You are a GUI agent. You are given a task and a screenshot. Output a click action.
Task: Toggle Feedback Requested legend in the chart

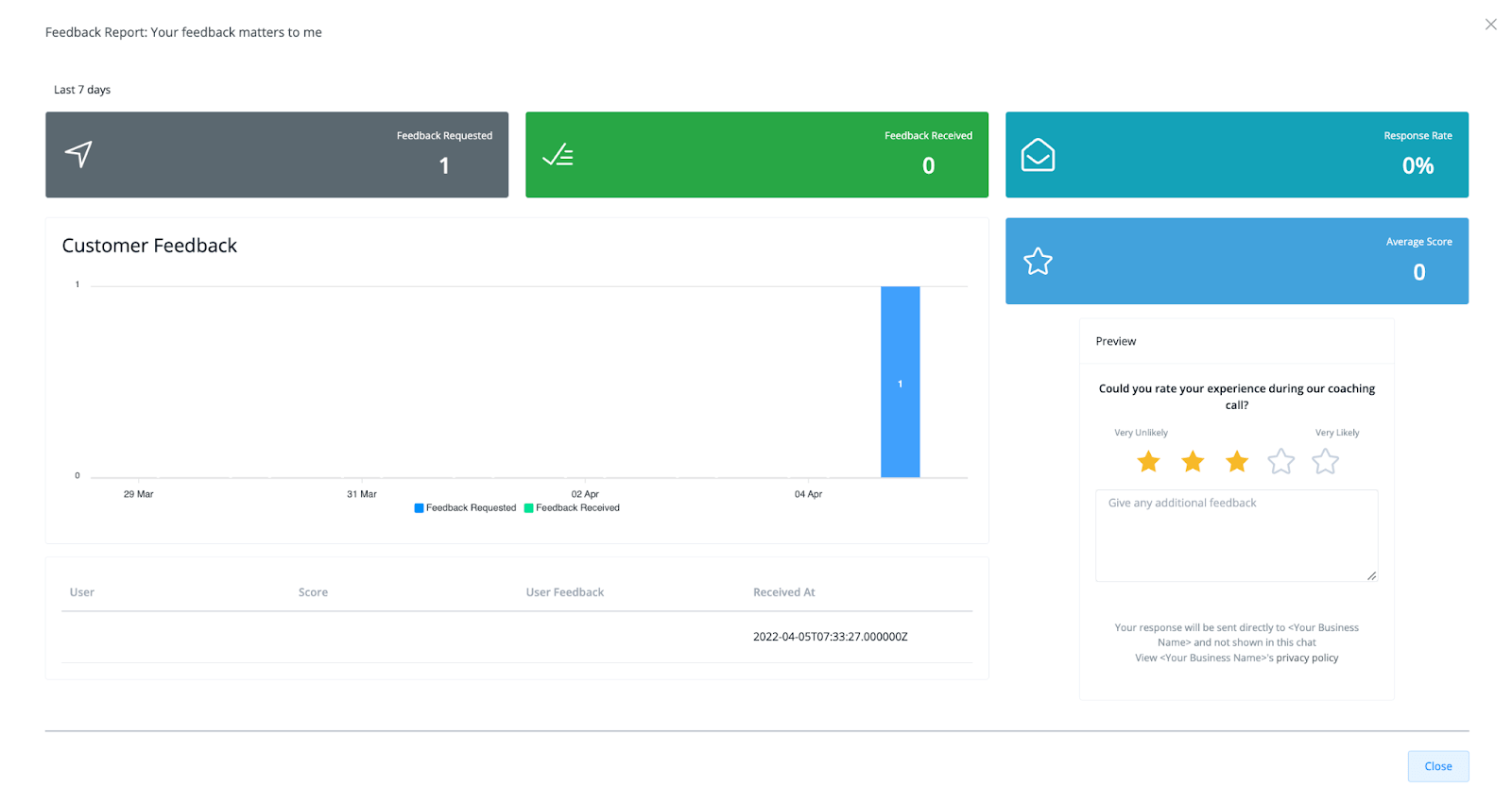pyautogui.click(x=465, y=508)
